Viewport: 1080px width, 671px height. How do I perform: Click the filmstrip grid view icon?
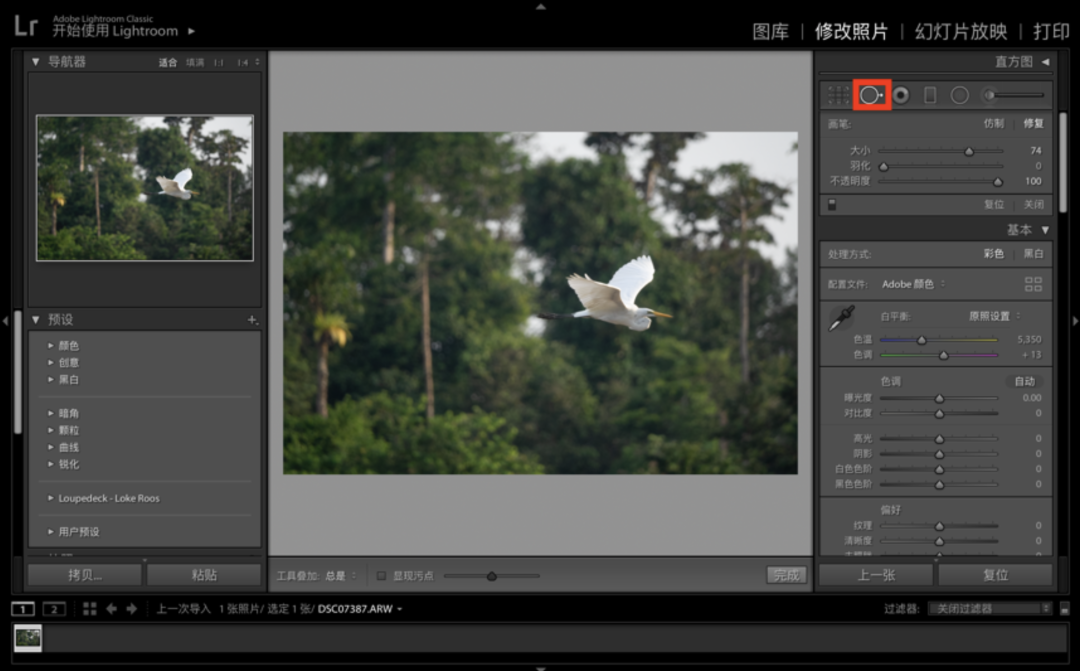click(90, 608)
